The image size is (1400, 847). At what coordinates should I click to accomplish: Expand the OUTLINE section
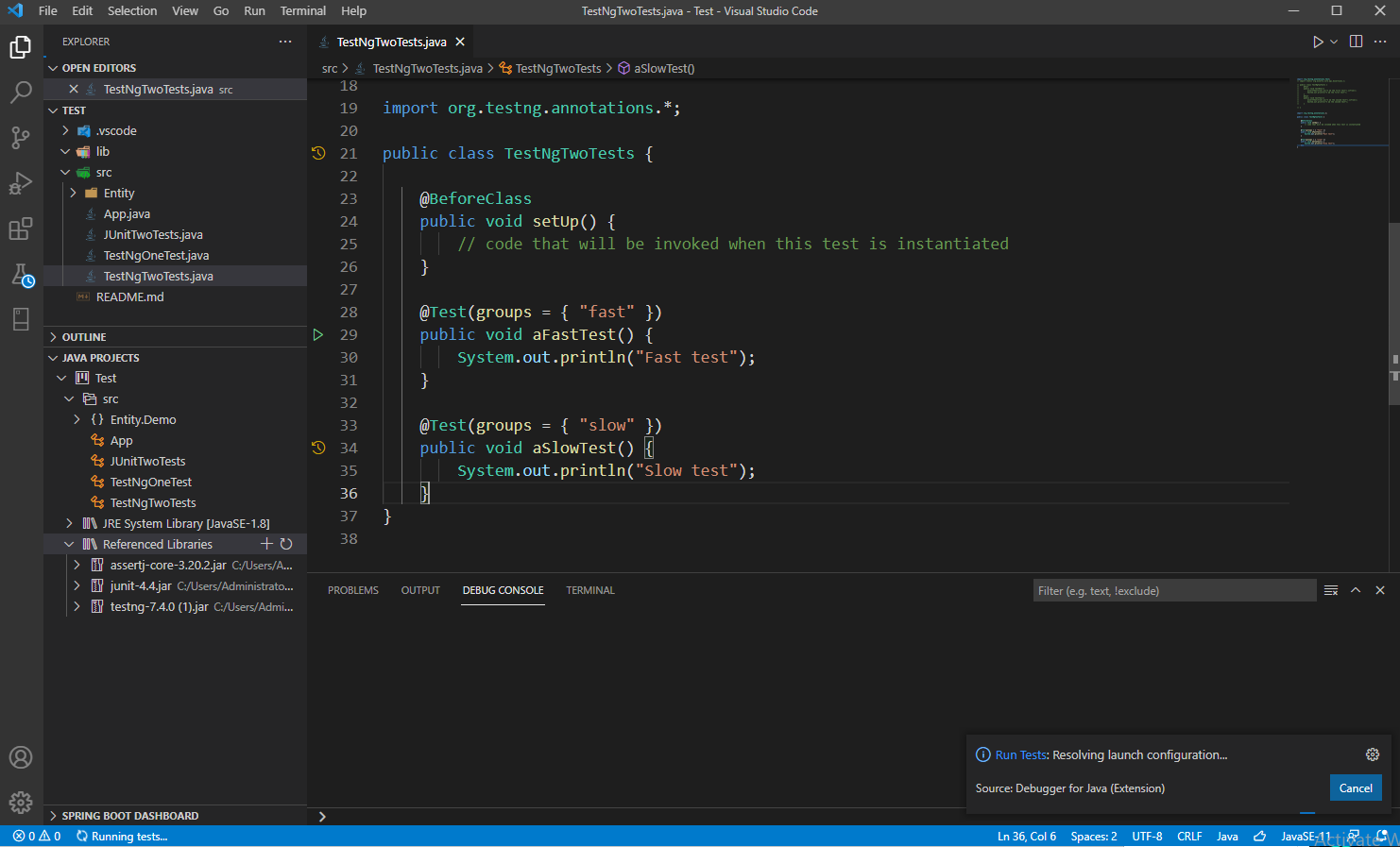(84, 337)
